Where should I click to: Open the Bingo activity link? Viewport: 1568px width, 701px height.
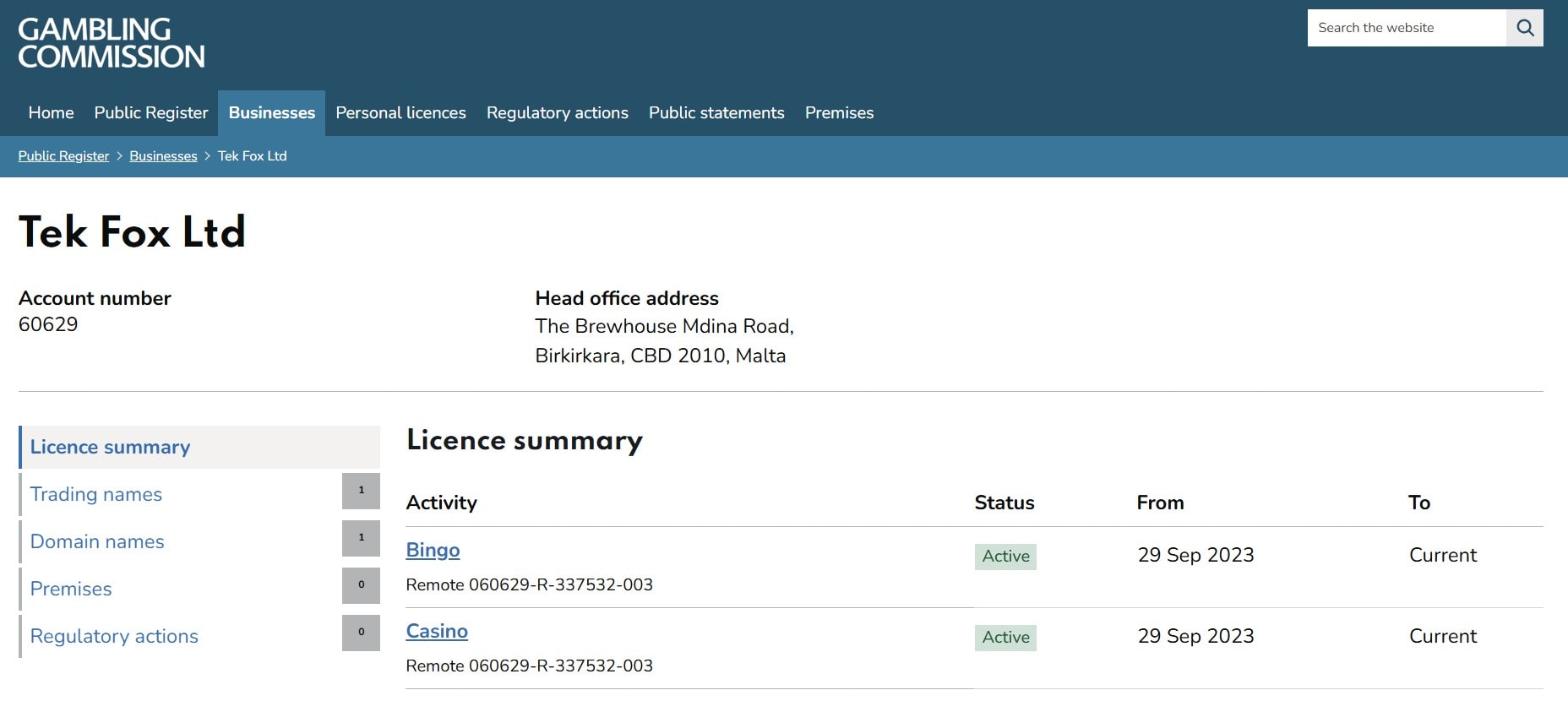[433, 551]
